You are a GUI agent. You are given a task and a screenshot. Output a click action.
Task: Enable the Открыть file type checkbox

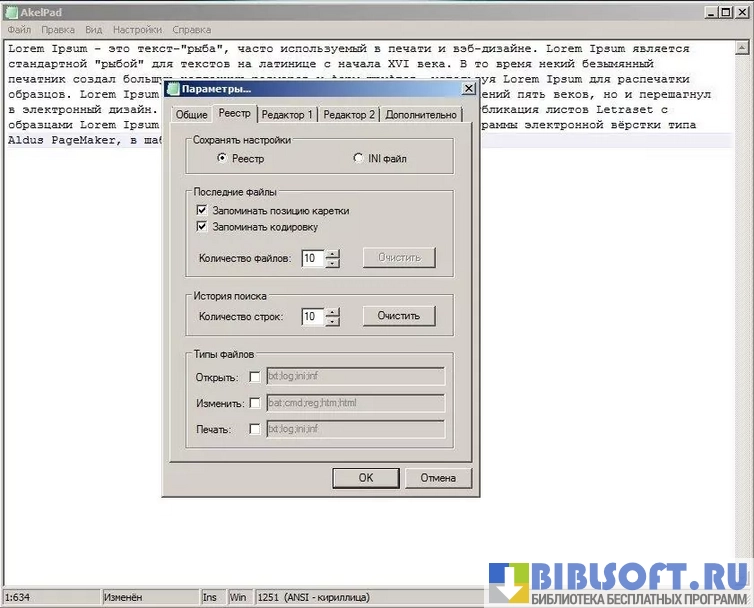[x=255, y=377]
